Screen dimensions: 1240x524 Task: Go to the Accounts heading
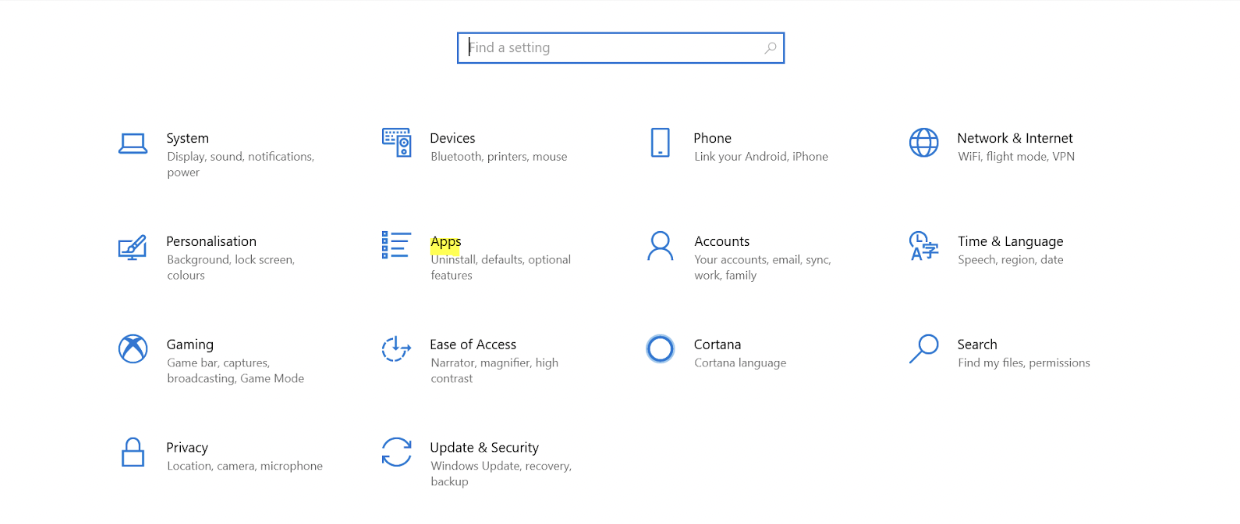point(722,241)
